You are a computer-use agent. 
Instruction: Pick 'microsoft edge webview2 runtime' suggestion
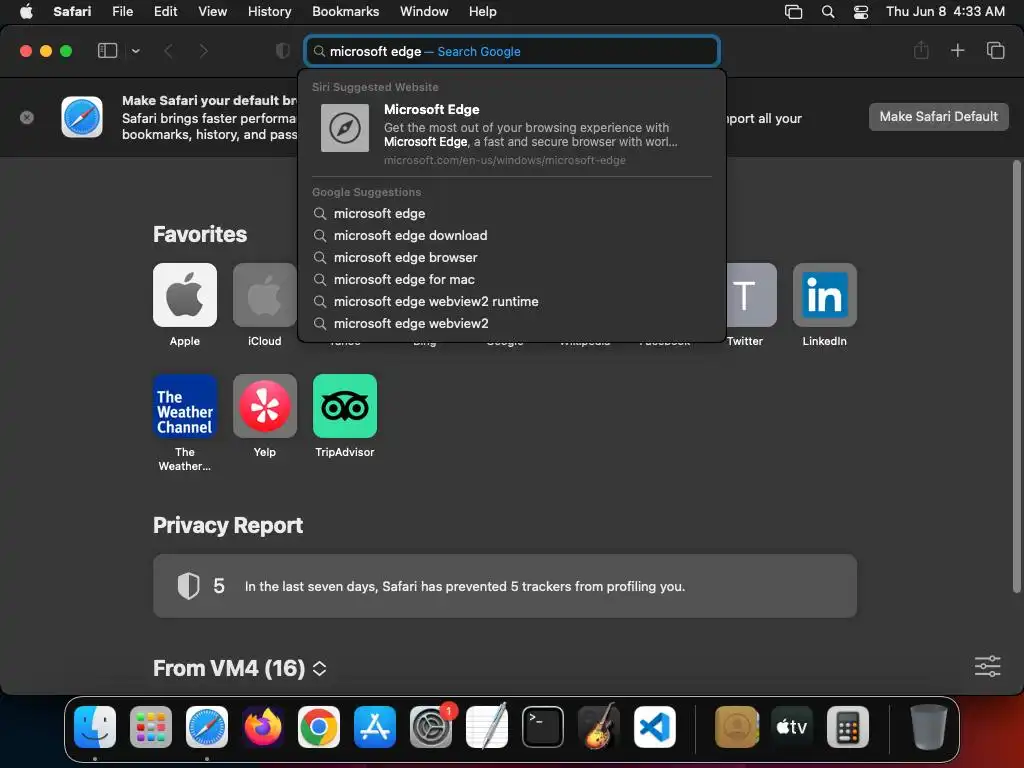tap(513, 302)
